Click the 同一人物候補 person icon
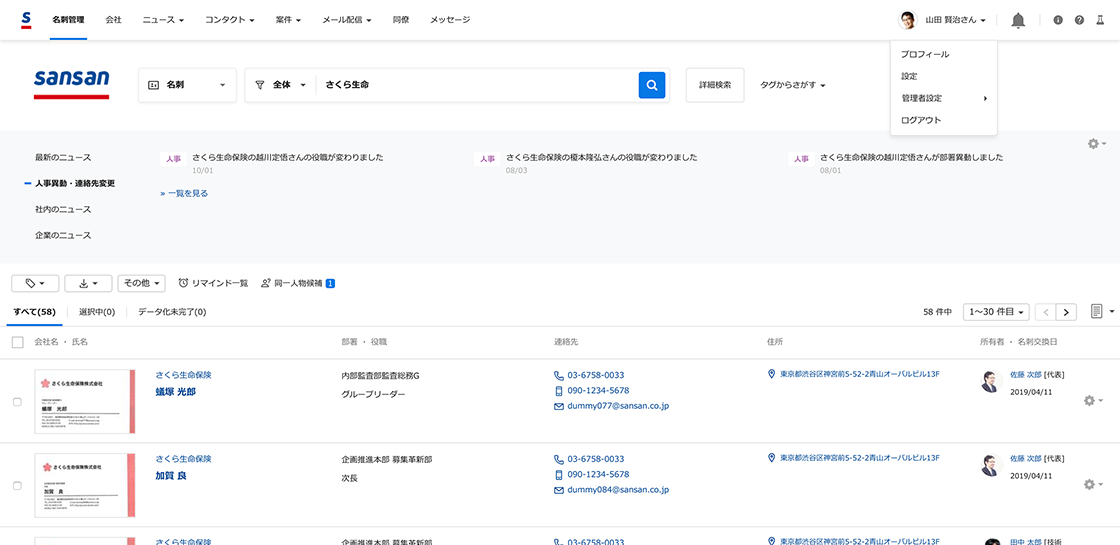This screenshot has height=545, width=1120. (x=266, y=284)
